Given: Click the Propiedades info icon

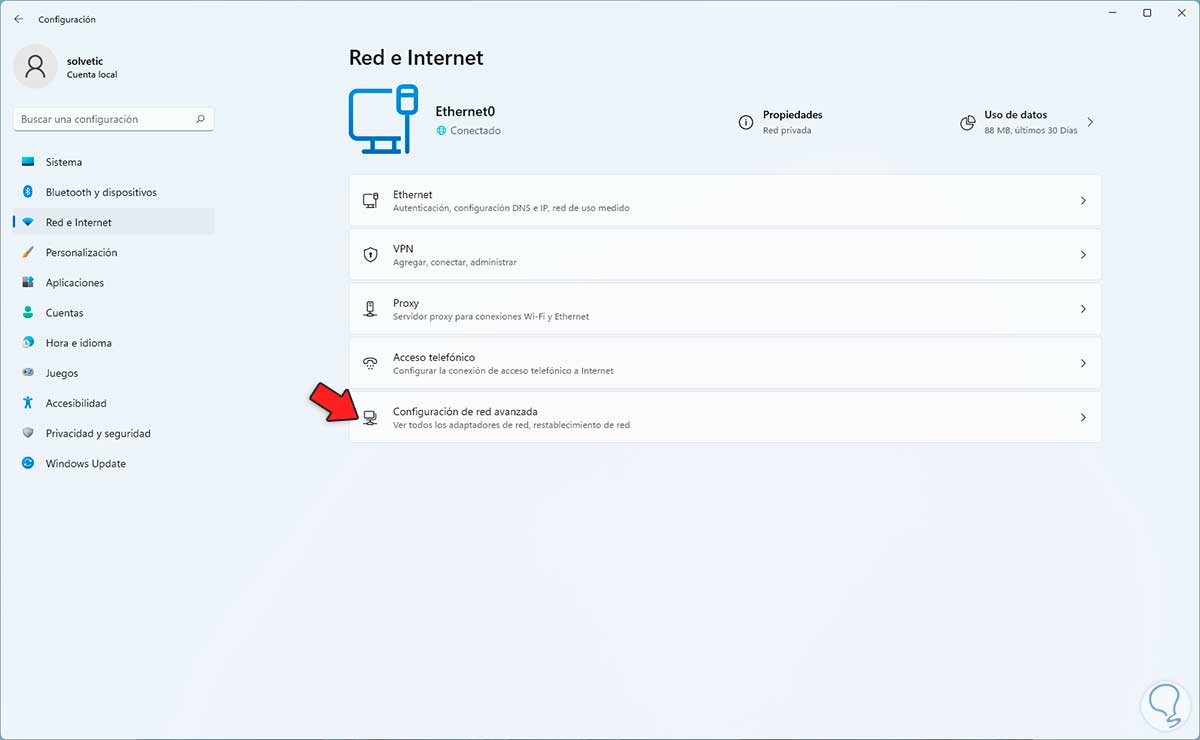Looking at the screenshot, I should click(745, 122).
